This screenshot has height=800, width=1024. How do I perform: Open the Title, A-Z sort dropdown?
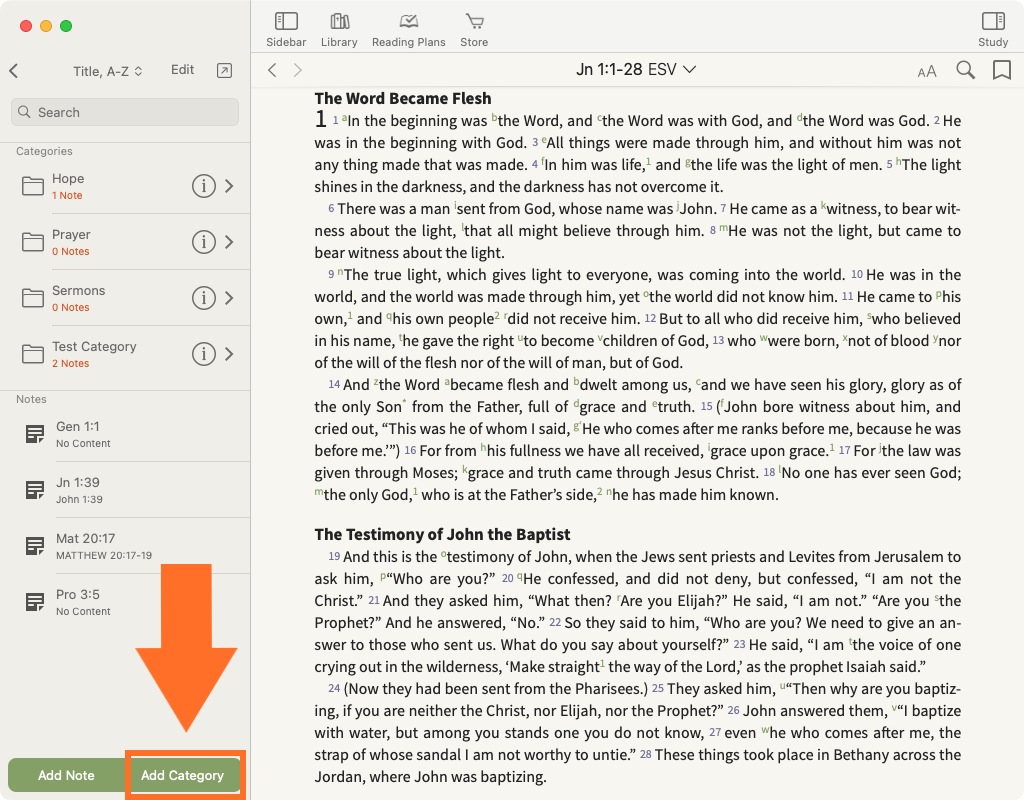click(x=108, y=71)
